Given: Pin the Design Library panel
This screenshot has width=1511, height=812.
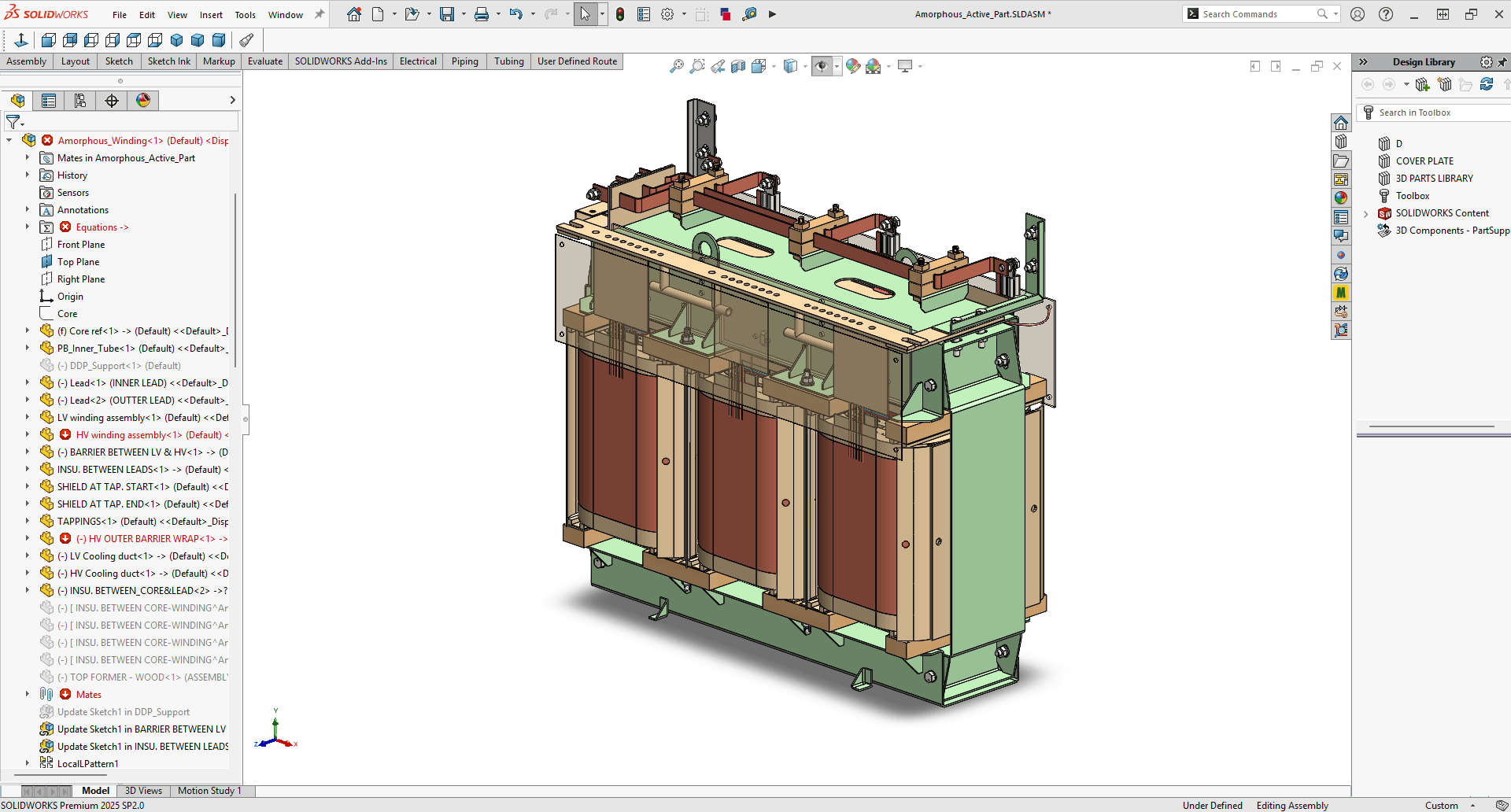Looking at the screenshot, I should point(1504,61).
